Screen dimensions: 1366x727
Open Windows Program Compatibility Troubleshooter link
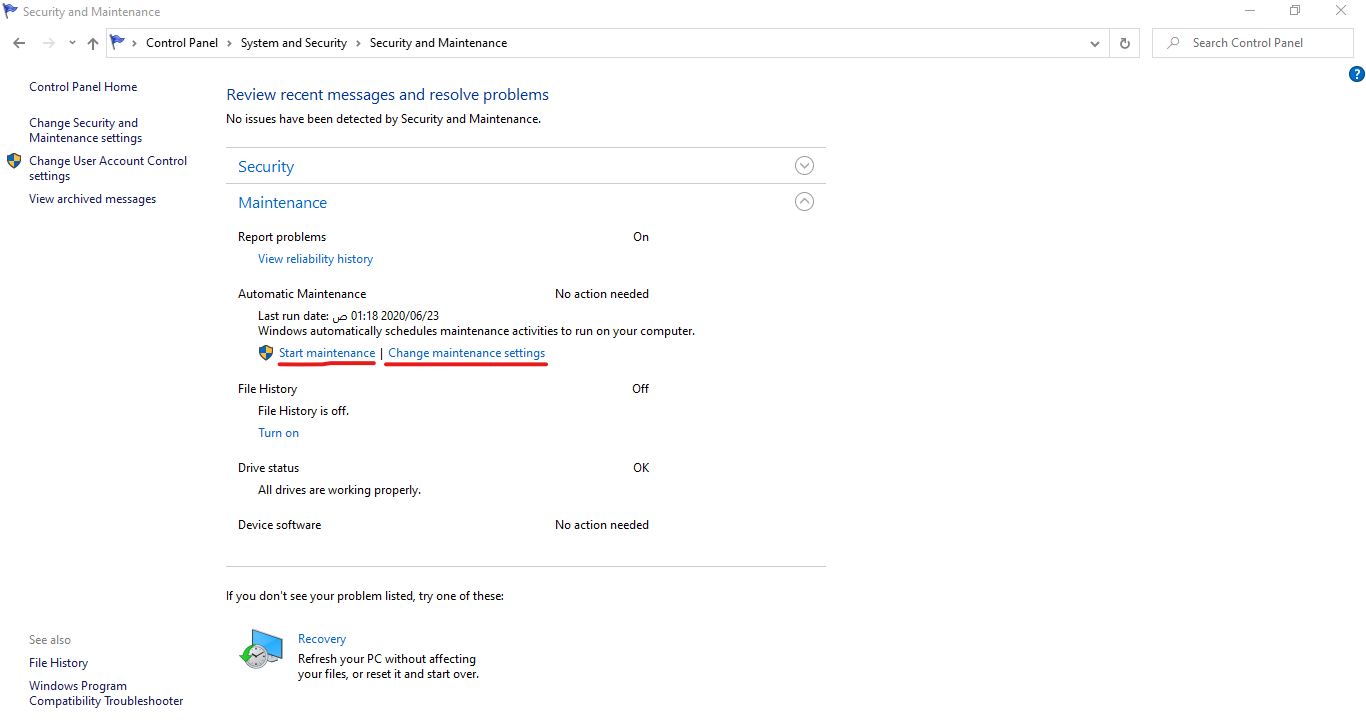[x=106, y=693]
